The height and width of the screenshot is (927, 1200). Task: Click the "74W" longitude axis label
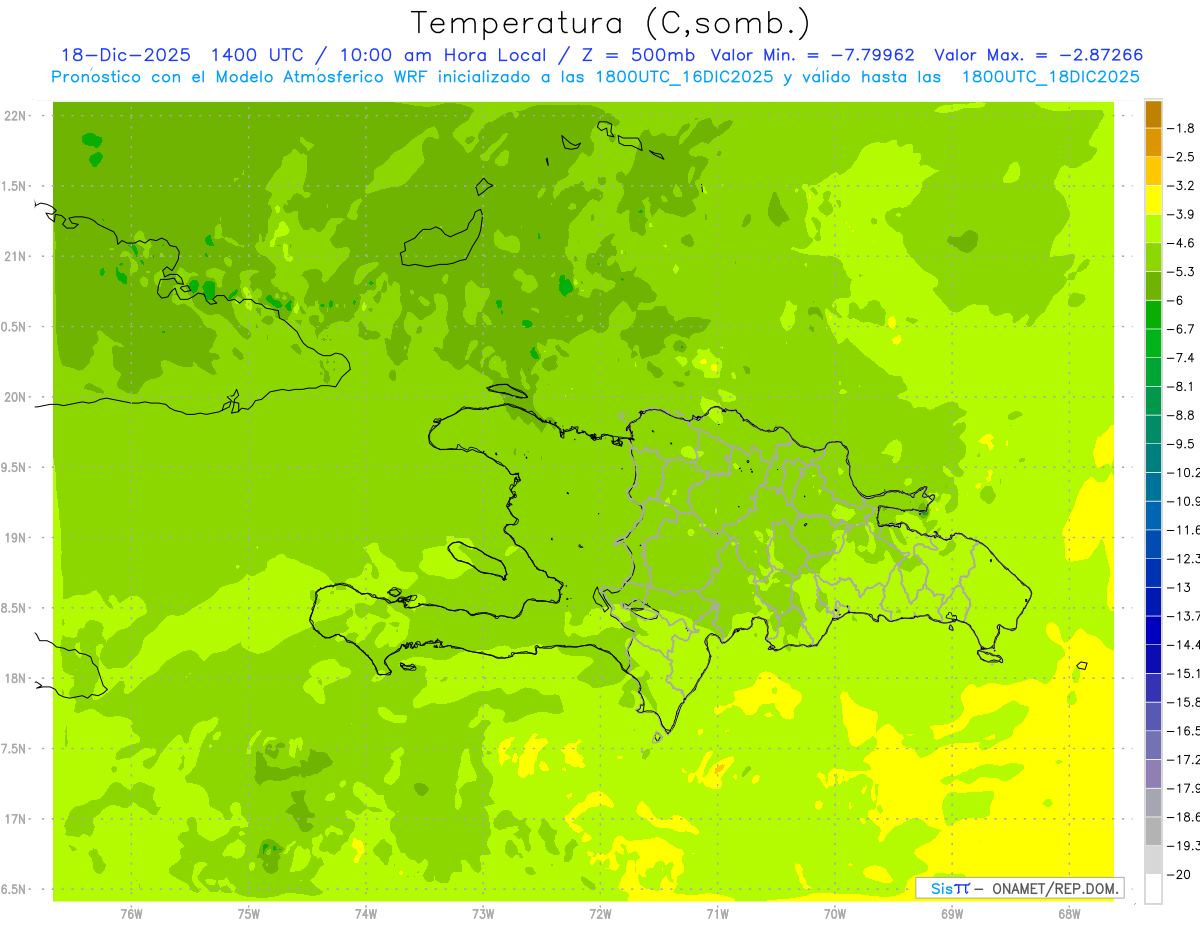[x=366, y=914]
